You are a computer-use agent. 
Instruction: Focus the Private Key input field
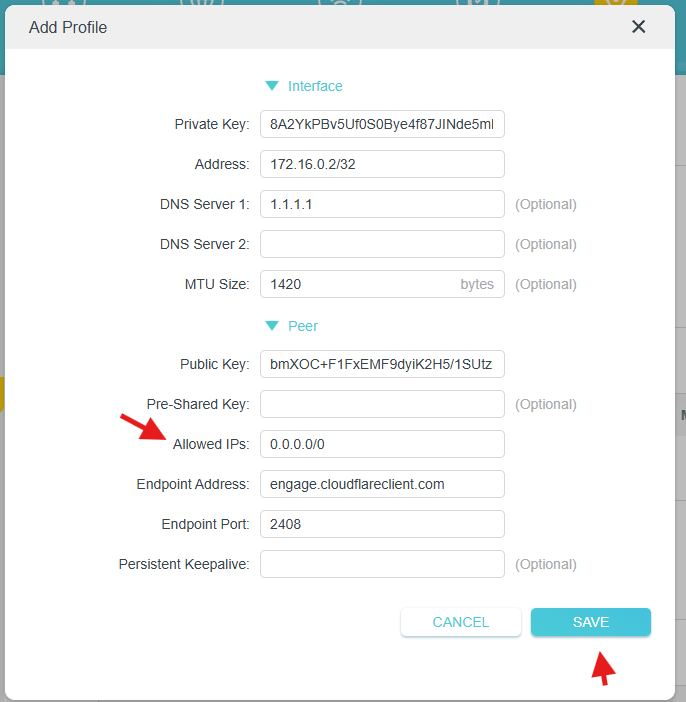click(x=382, y=124)
